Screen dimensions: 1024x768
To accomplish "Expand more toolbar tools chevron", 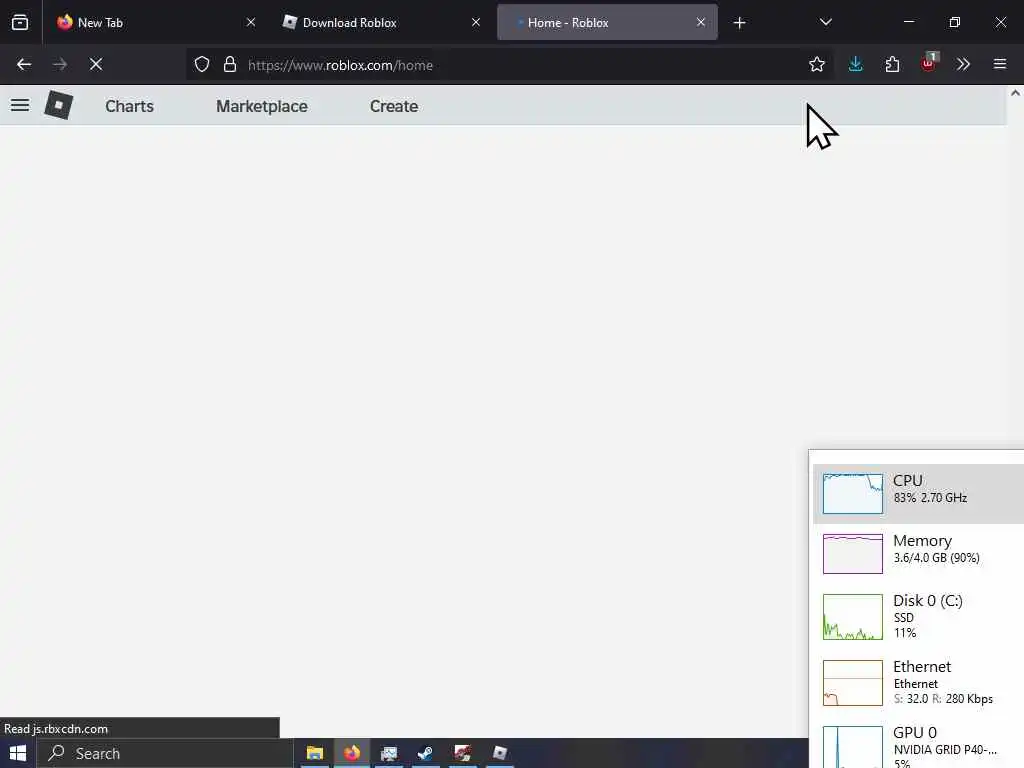I will pyautogui.click(x=963, y=64).
